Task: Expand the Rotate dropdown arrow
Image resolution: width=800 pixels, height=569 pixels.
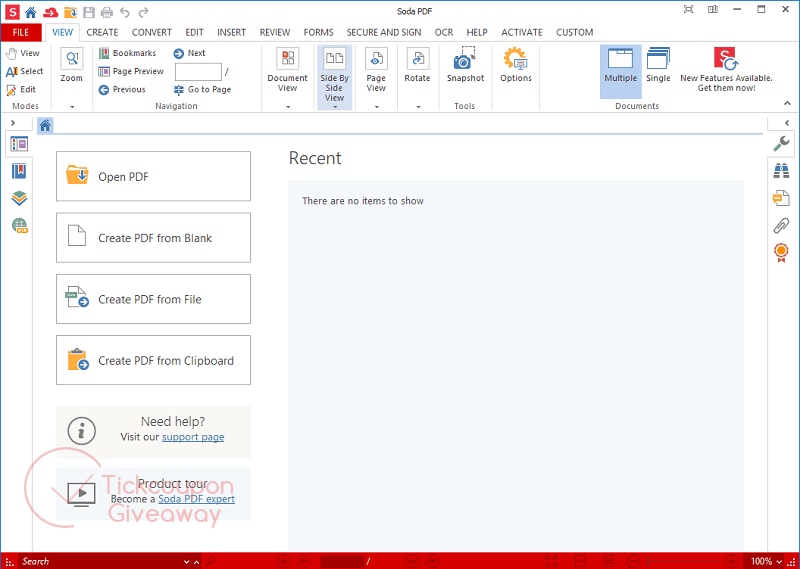Action: 418,107
